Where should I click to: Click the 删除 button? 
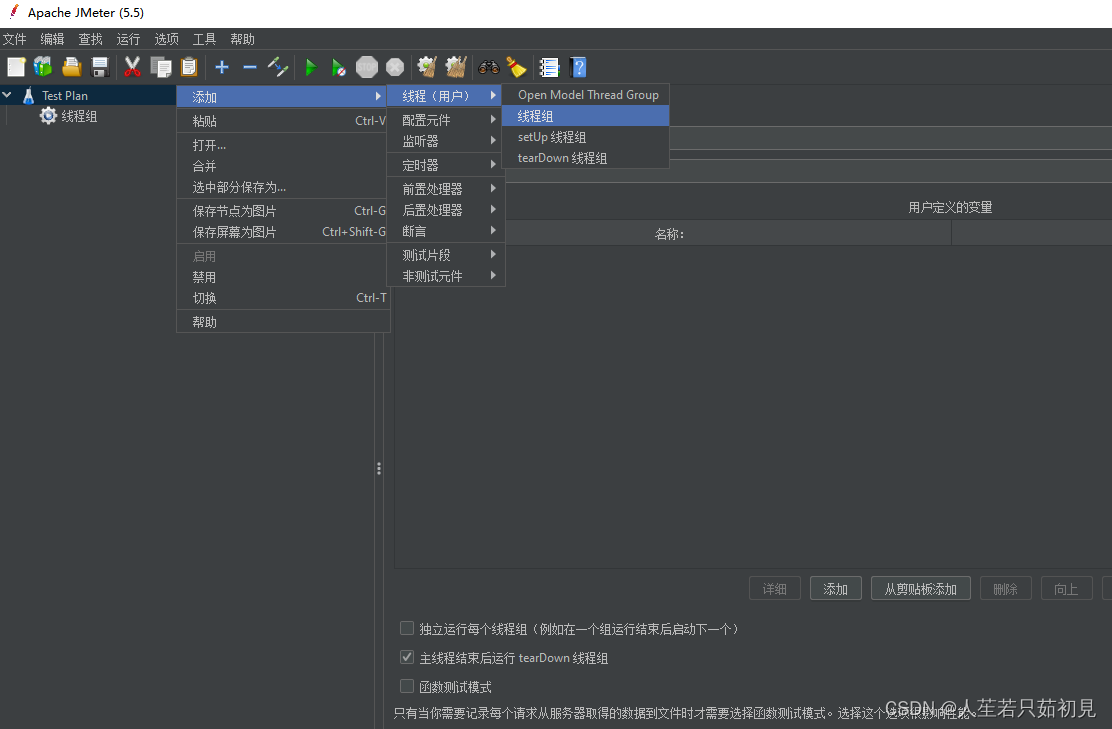1005,589
